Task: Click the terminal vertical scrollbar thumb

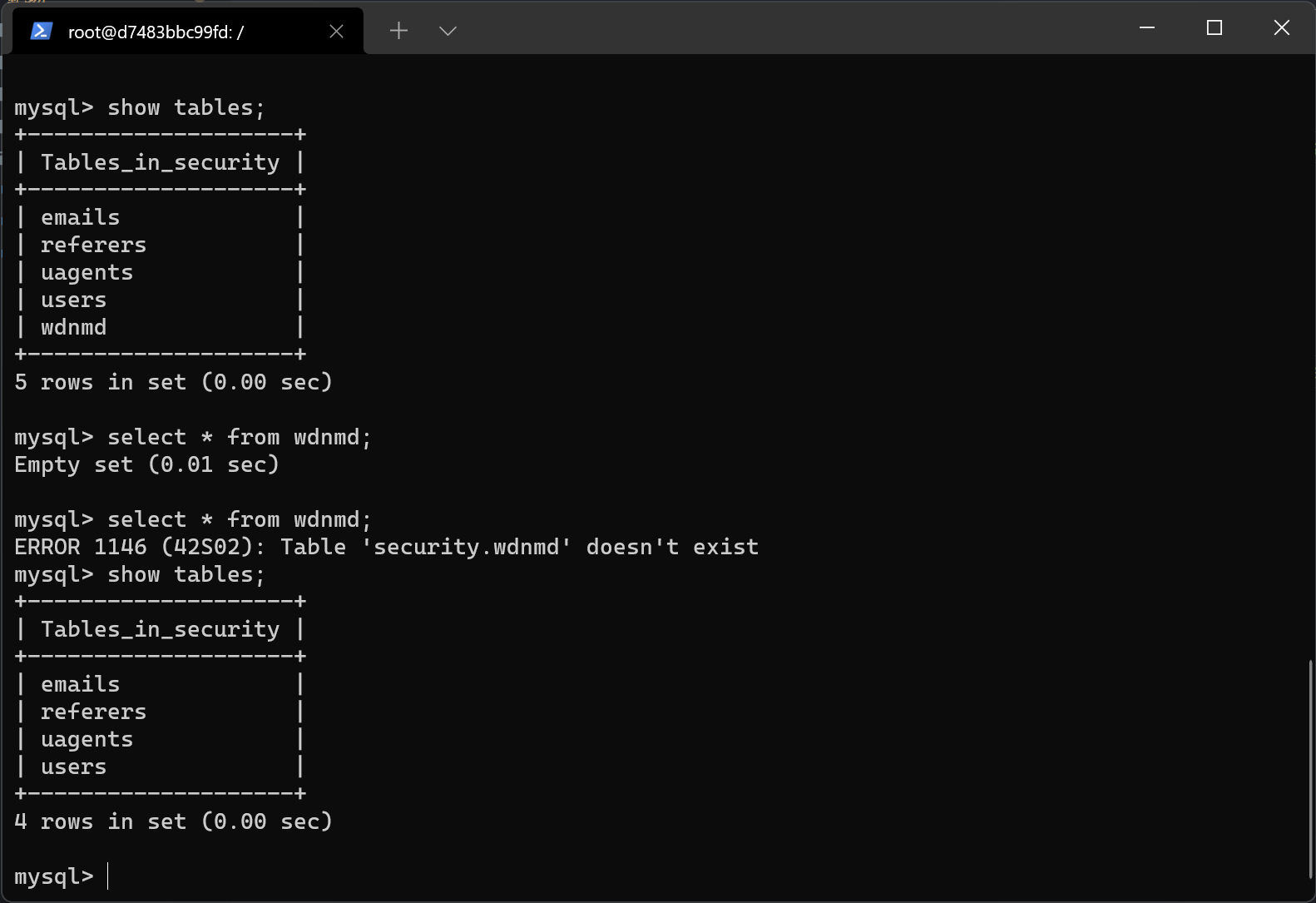Action: (1310, 768)
